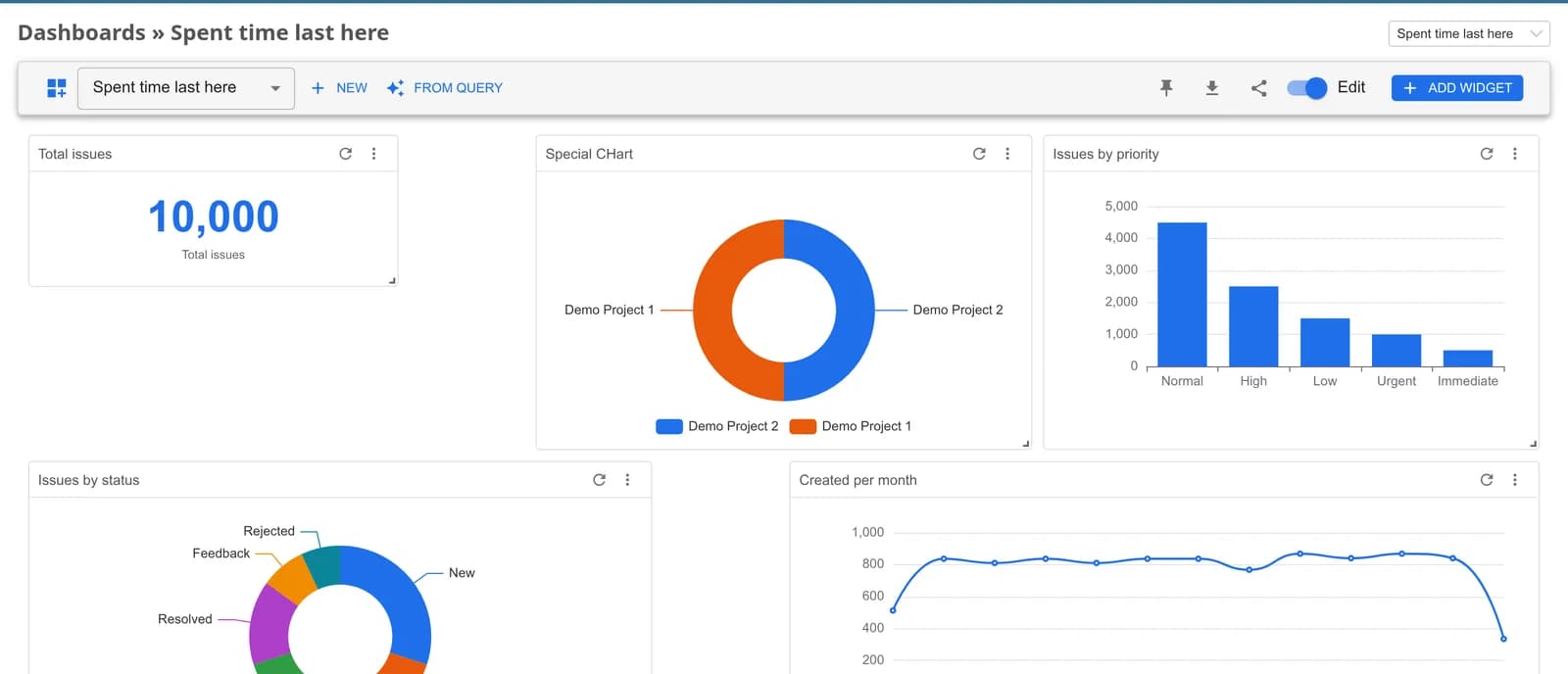Click the Immediate priority bar

(x=1468, y=359)
